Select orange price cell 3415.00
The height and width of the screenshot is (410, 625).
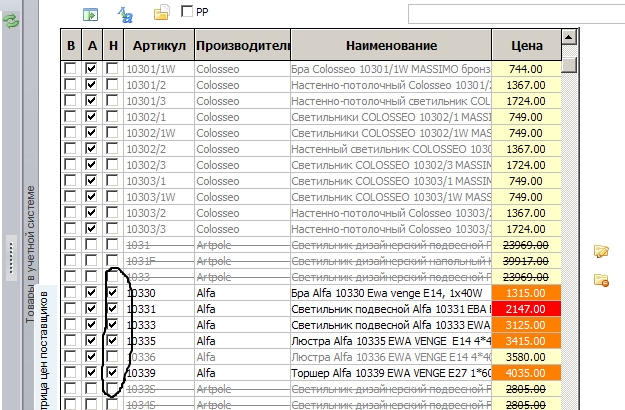point(526,341)
